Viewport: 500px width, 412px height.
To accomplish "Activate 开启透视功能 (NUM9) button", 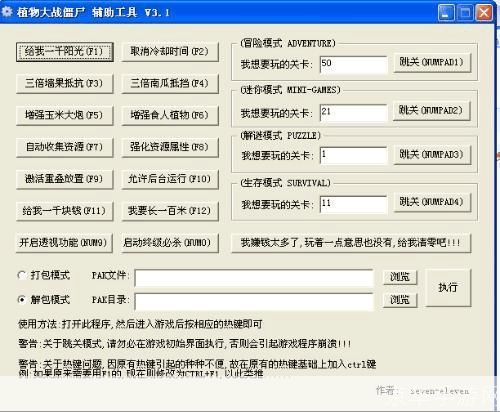I will 65,243.
